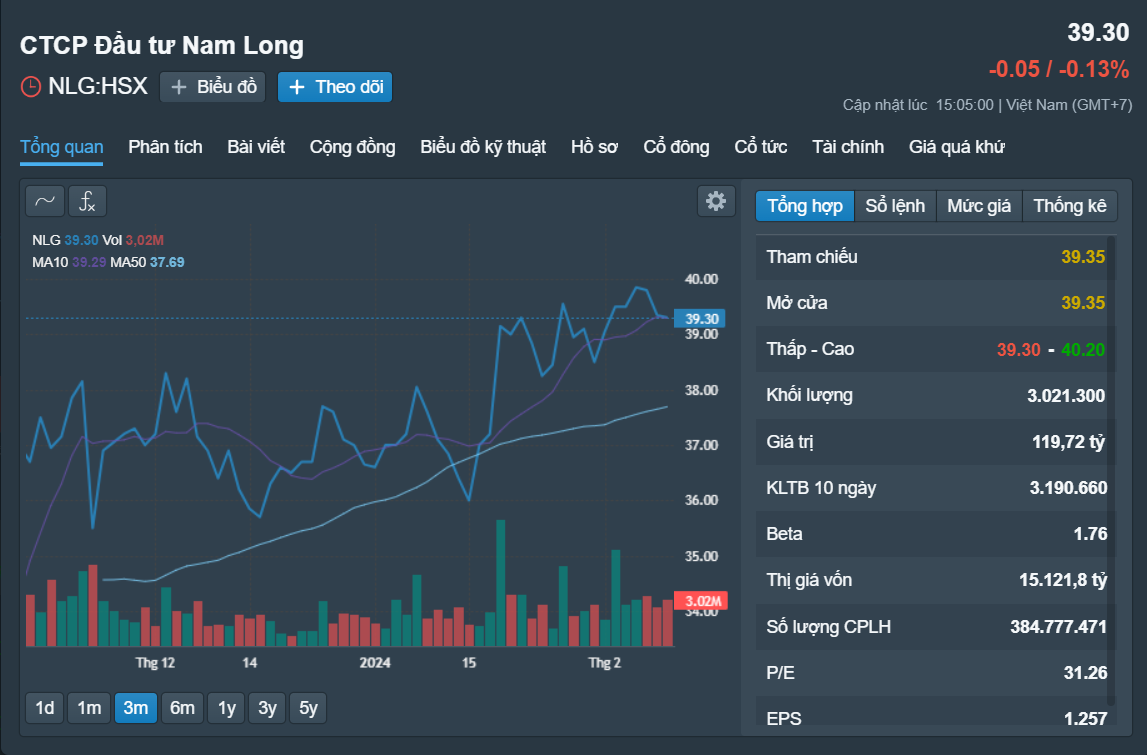Open the Tài chính tab

(x=848, y=147)
